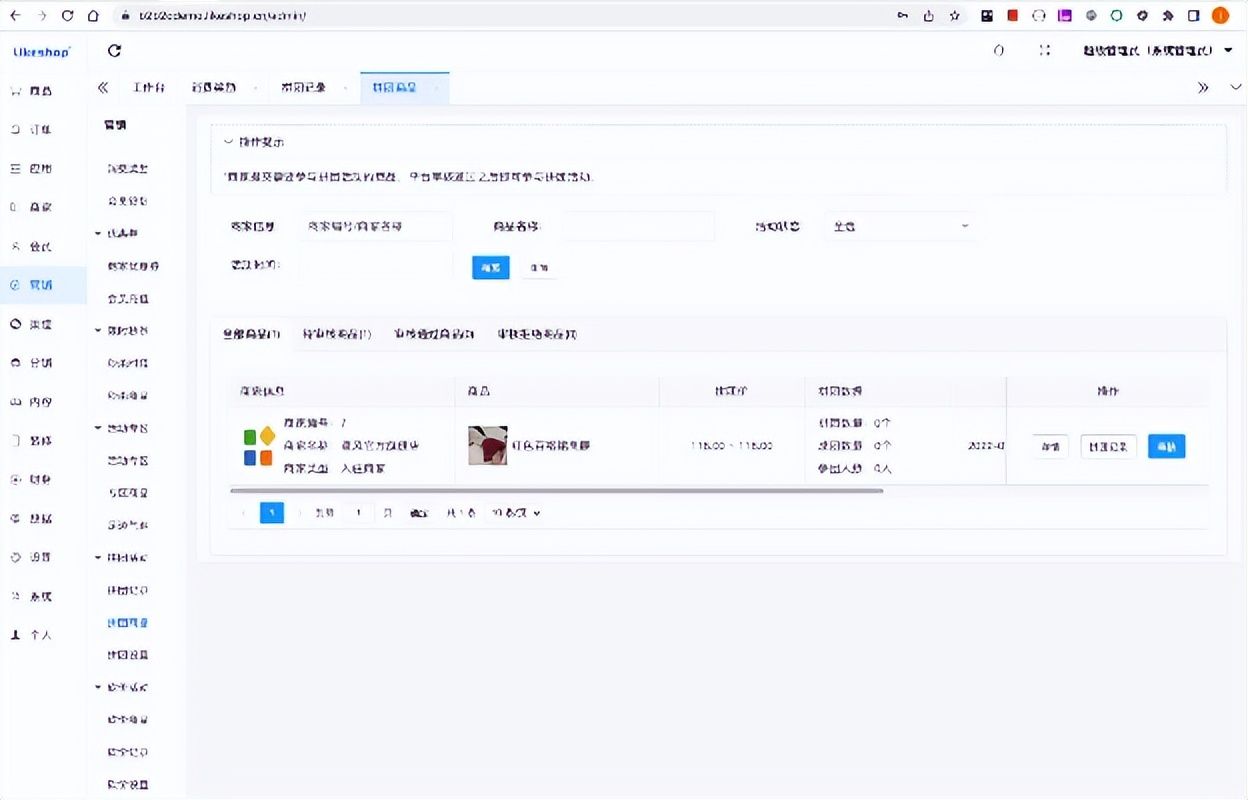The height and width of the screenshot is (800, 1248).
Task: Click the goods name input field
Action: point(639,226)
